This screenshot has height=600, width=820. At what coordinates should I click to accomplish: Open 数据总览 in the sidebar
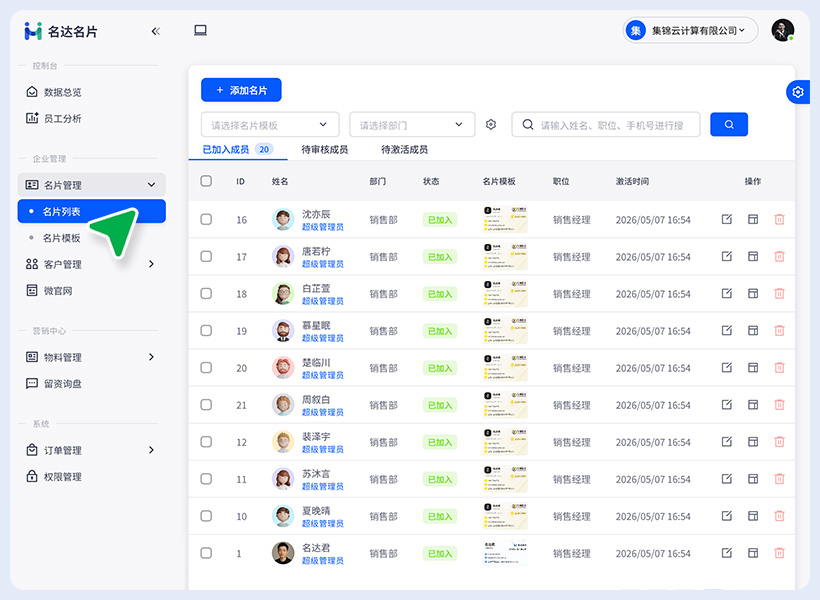(54, 92)
